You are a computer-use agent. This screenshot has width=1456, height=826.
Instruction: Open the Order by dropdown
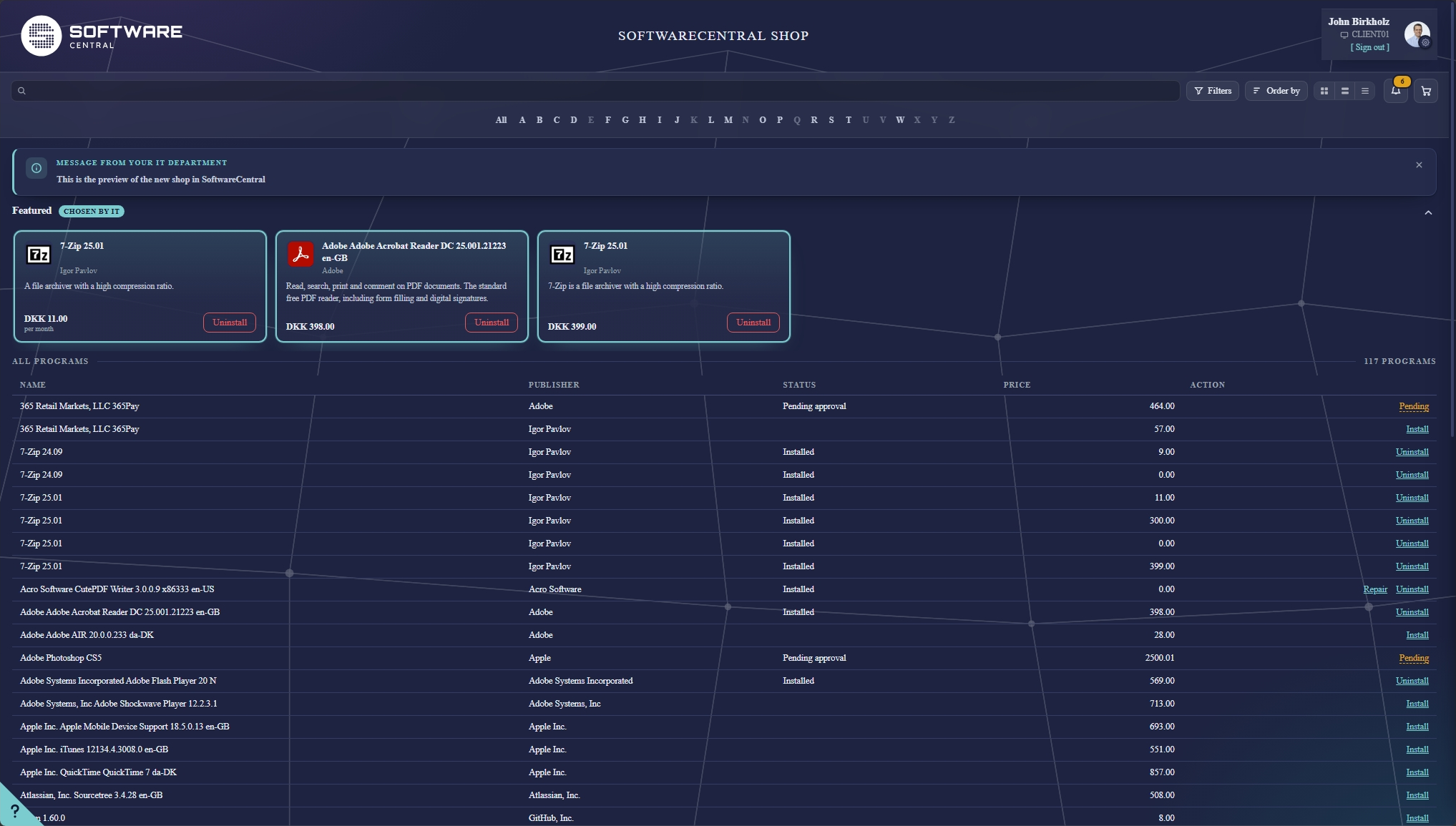[1276, 91]
